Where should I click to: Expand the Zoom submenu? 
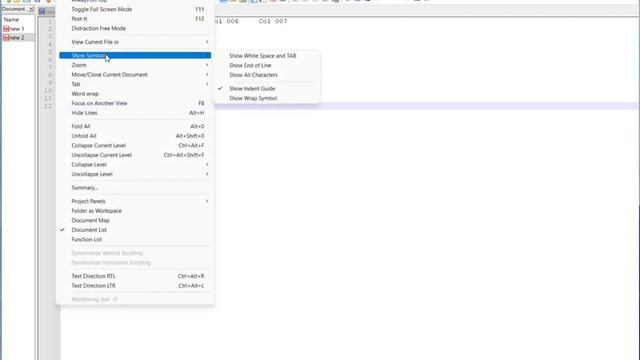(135, 65)
